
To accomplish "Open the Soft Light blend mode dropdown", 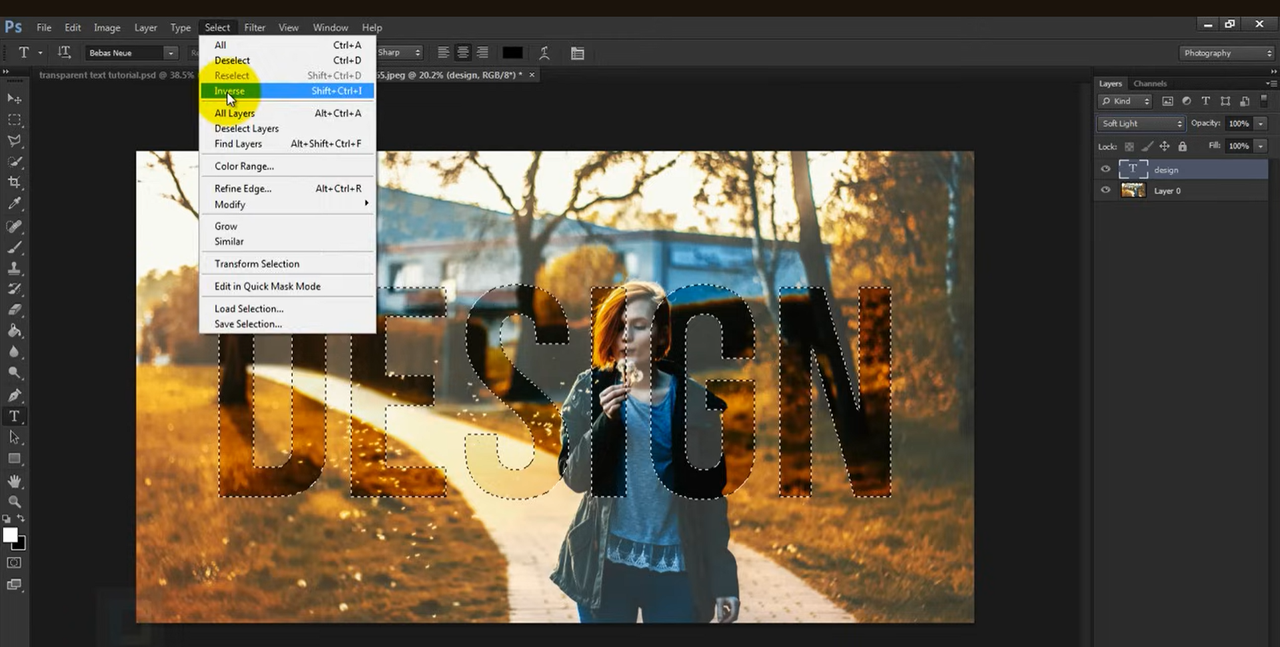I will point(1141,123).
